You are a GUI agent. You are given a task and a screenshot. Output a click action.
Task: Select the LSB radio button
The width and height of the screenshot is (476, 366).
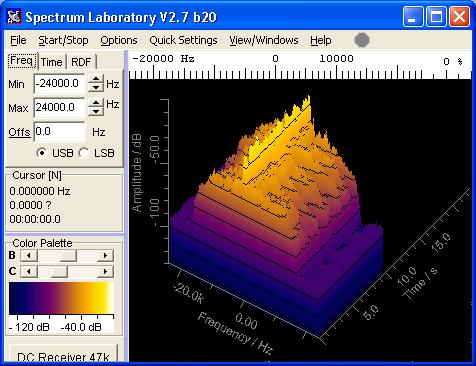83,153
